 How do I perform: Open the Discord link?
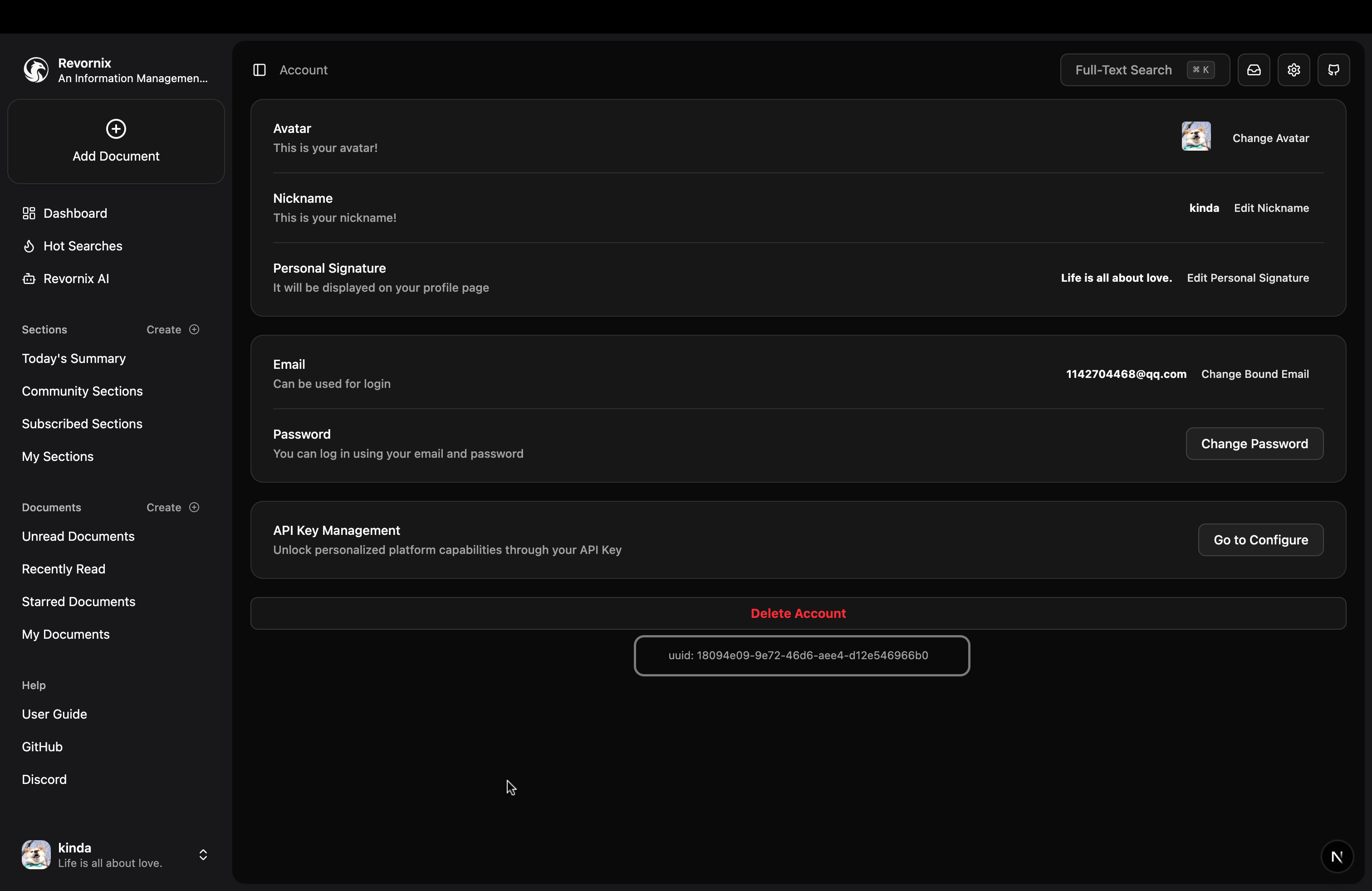tap(44, 780)
